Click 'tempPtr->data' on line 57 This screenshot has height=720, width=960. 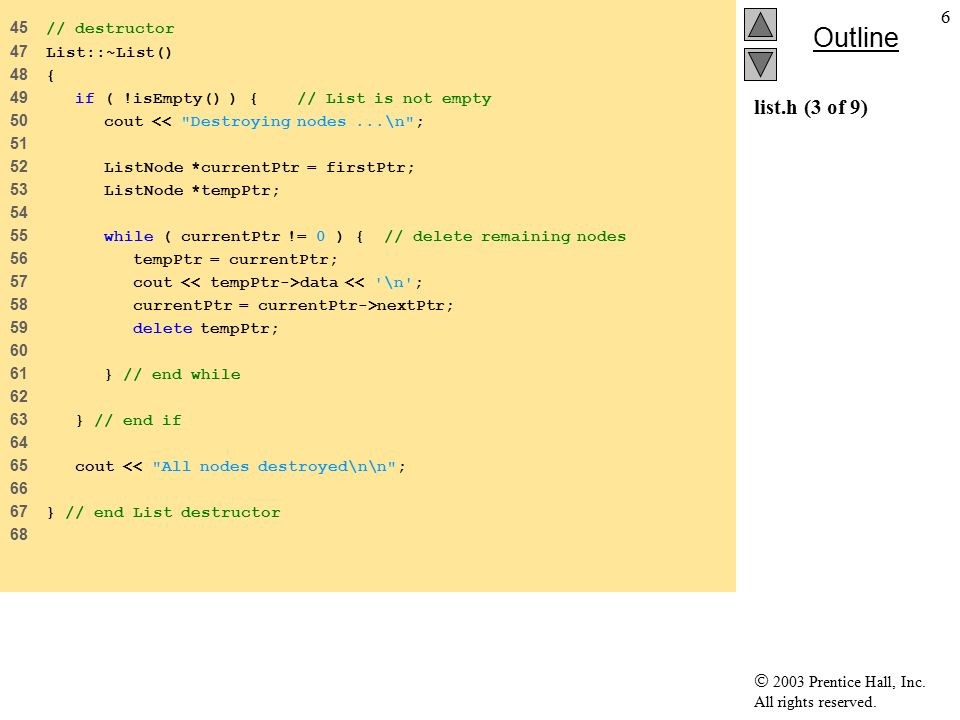click(x=274, y=282)
